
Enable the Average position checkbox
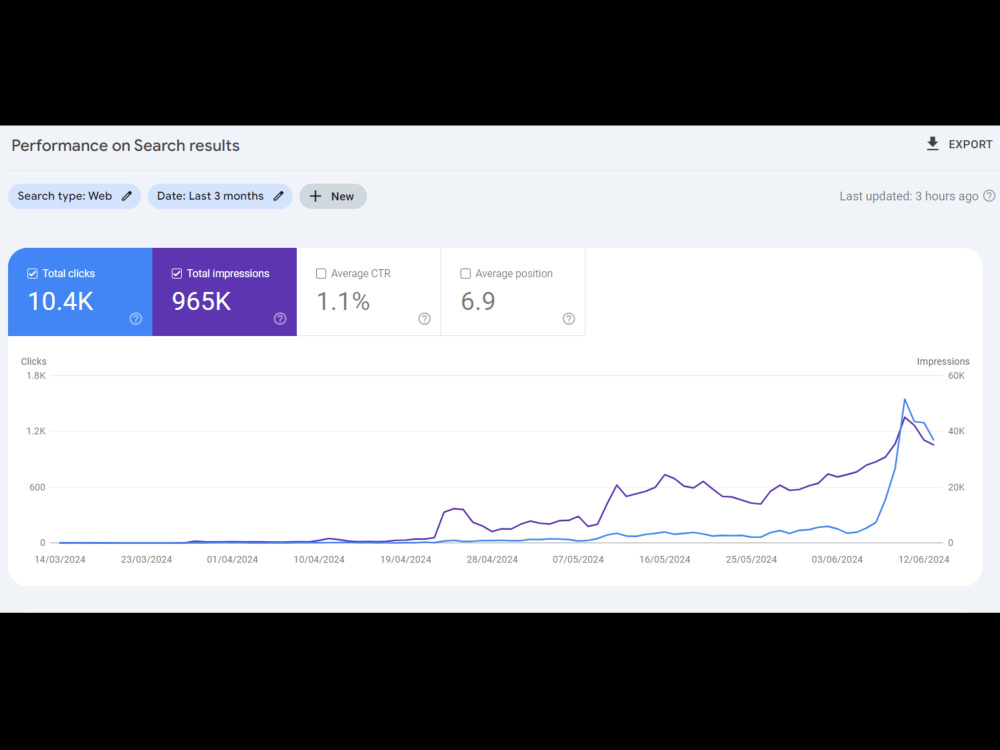tap(466, 274)
